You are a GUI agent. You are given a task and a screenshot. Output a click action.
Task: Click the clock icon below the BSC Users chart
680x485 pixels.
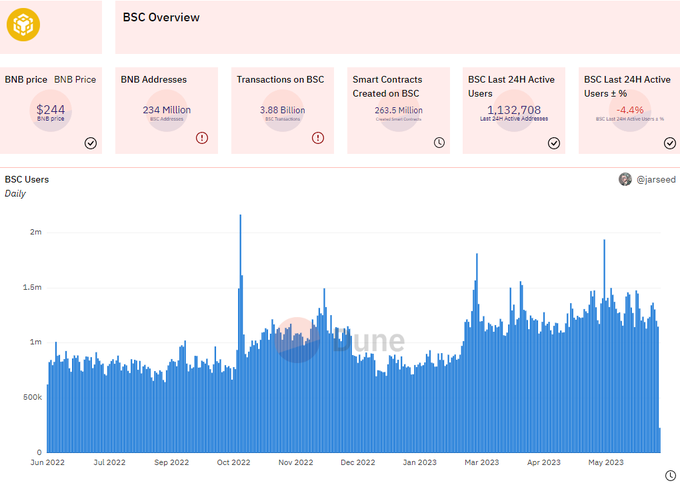[670, 475]
